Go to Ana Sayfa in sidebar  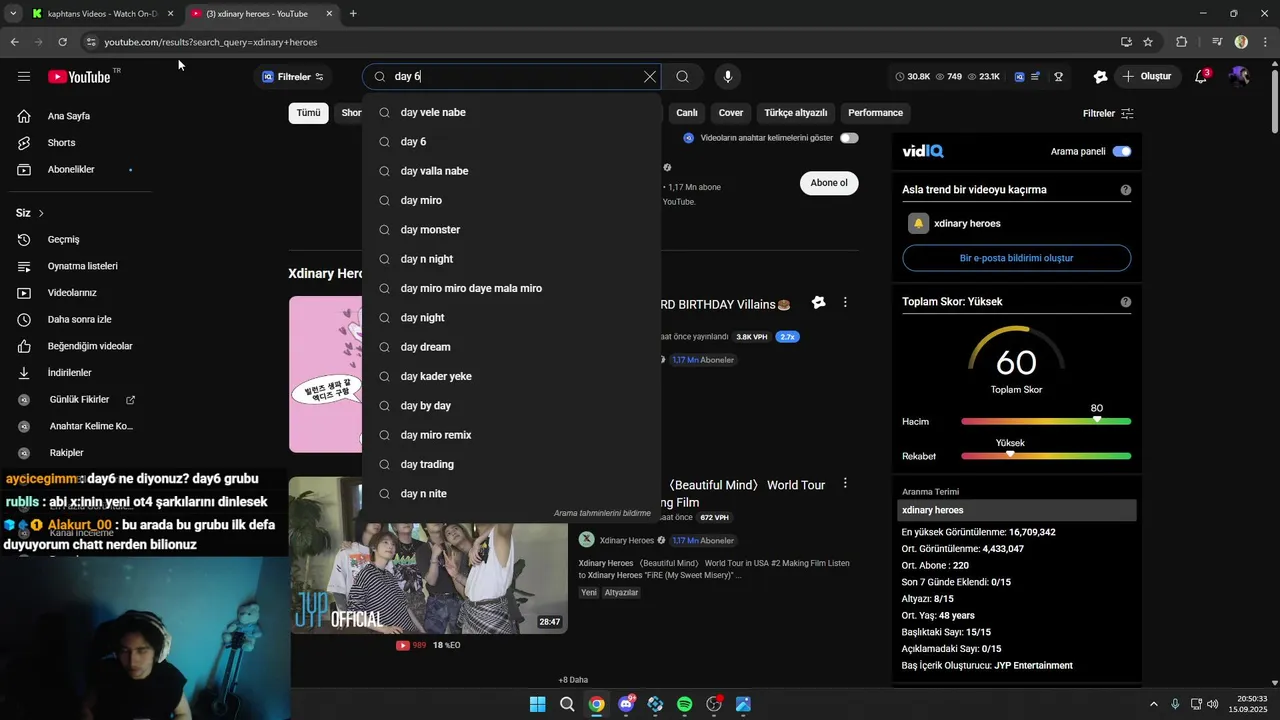pyautogui.click(x=68, y=116)
